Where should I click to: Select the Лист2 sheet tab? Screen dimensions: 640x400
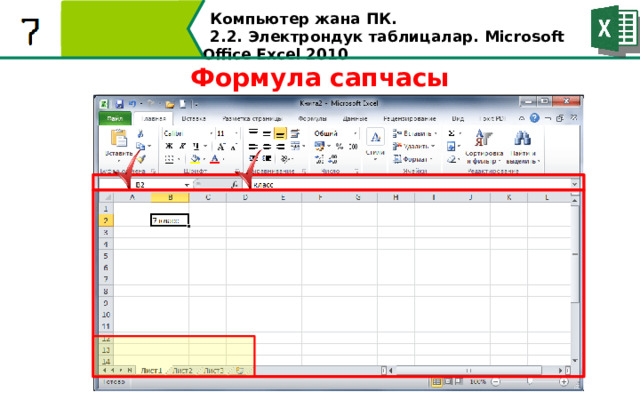point(182,371)
